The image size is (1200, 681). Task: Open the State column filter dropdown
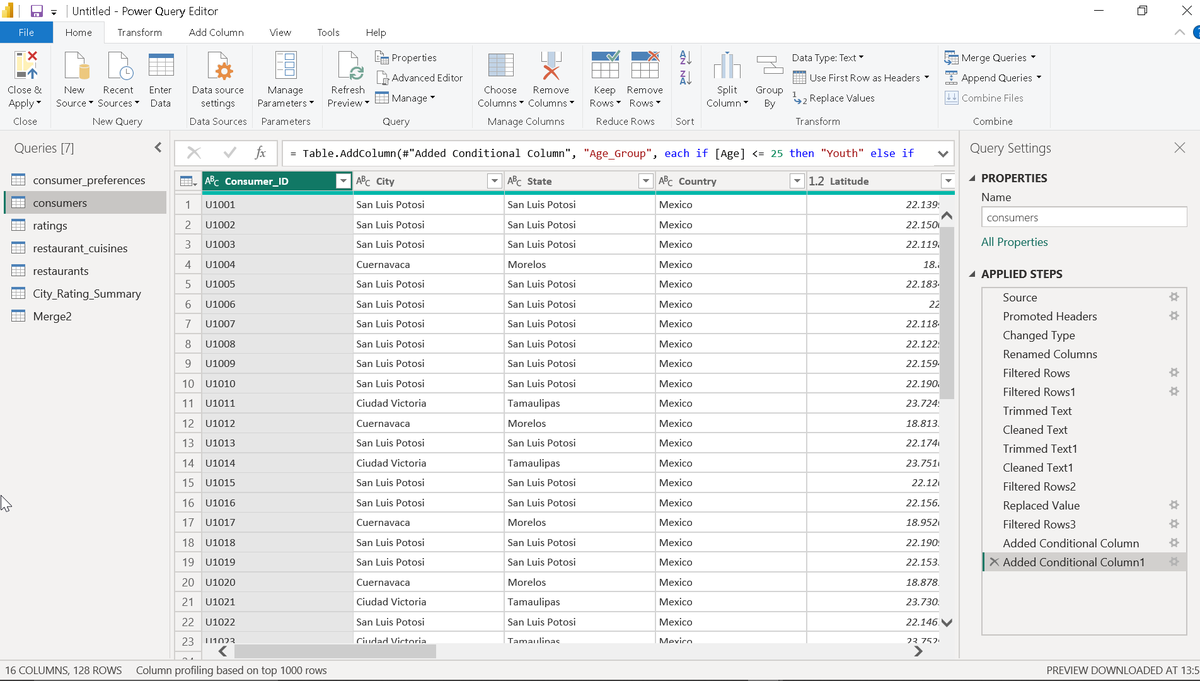645,181
